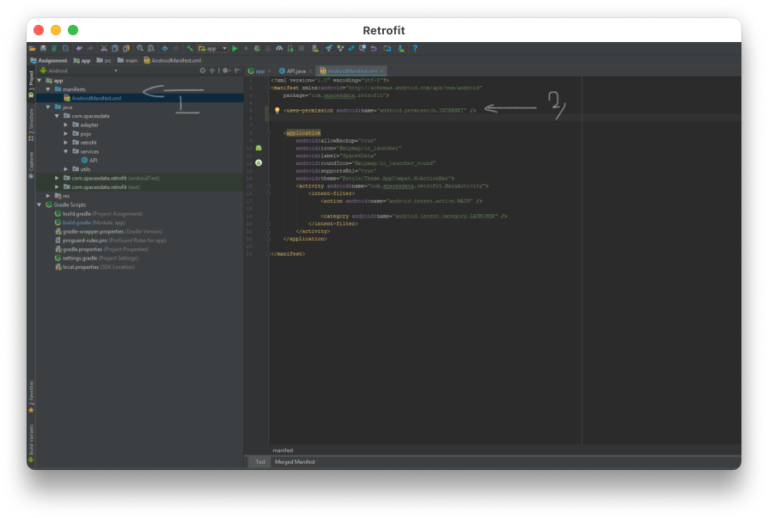Expand the utils package
This screenshot has height=518, width=768.
(x=66, y=169)
